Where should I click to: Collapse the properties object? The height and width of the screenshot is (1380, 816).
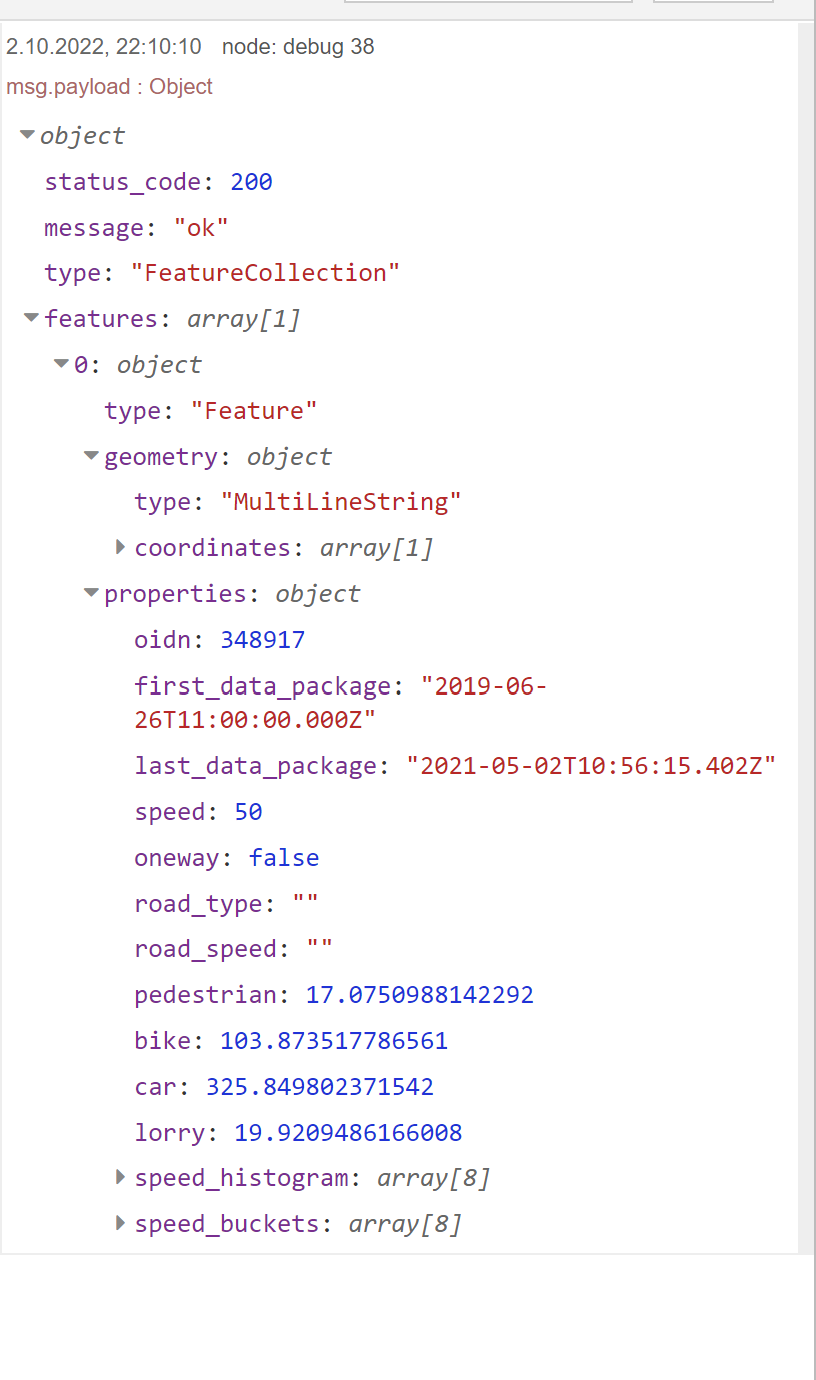(x=91, y=593)
